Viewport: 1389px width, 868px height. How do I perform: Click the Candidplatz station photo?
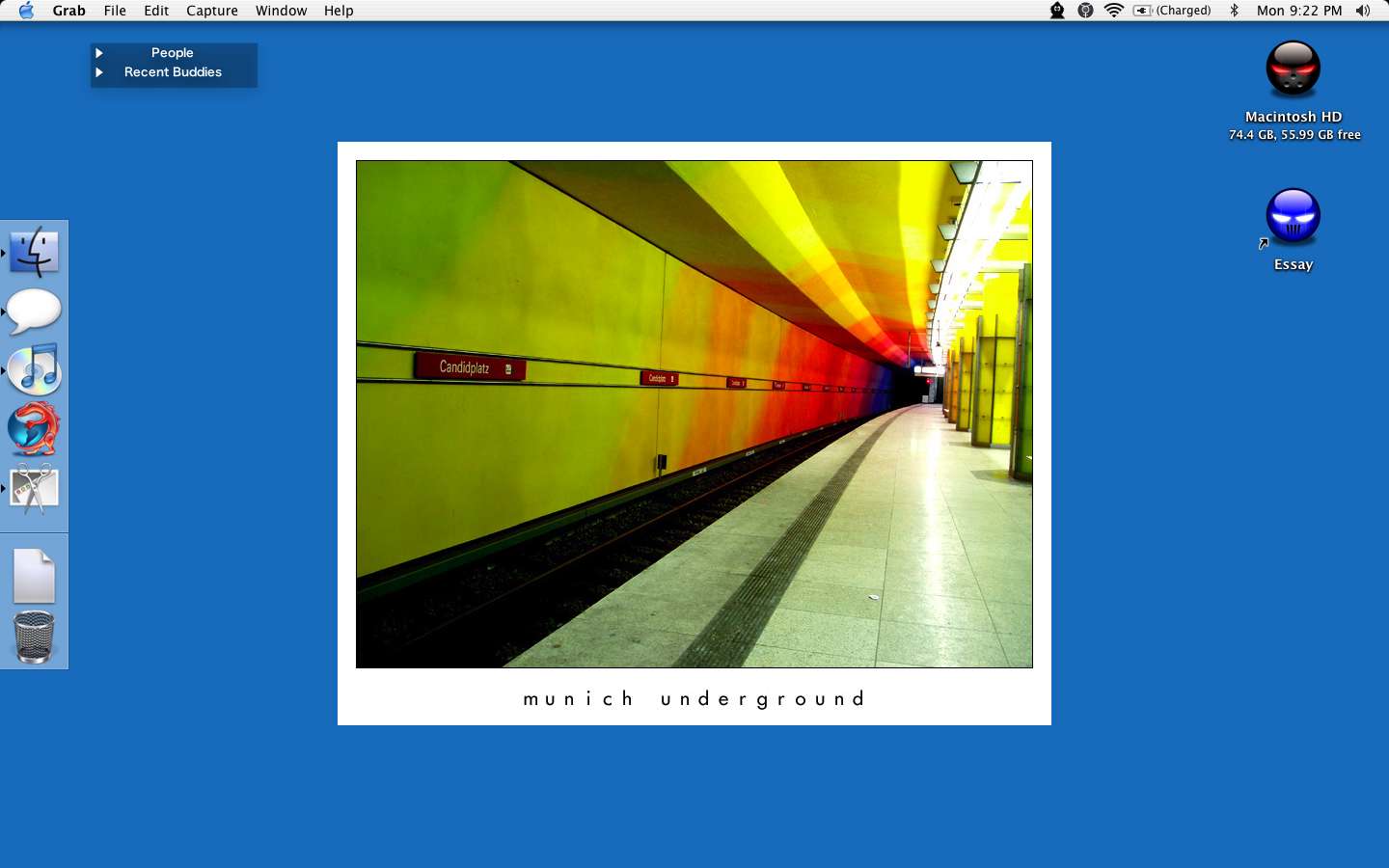tap(694, 414)
